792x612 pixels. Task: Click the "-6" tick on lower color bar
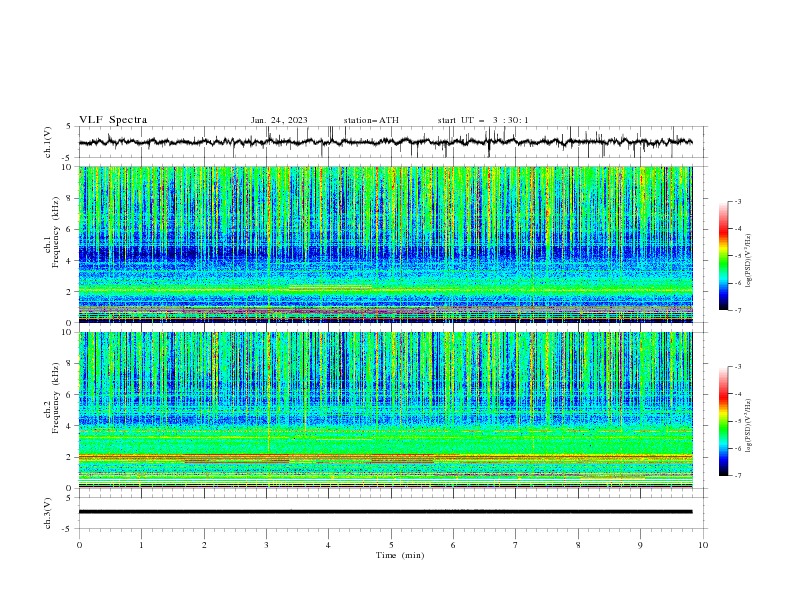(x=738, y=448)
